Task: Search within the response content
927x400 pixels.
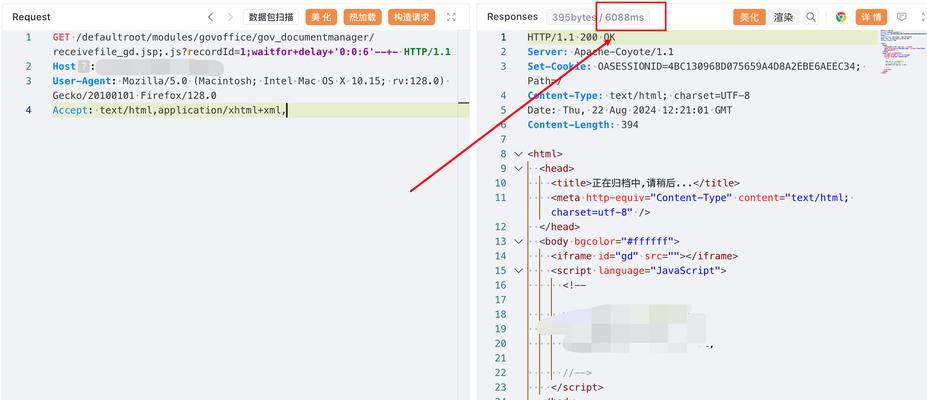Action: (811, 17)
